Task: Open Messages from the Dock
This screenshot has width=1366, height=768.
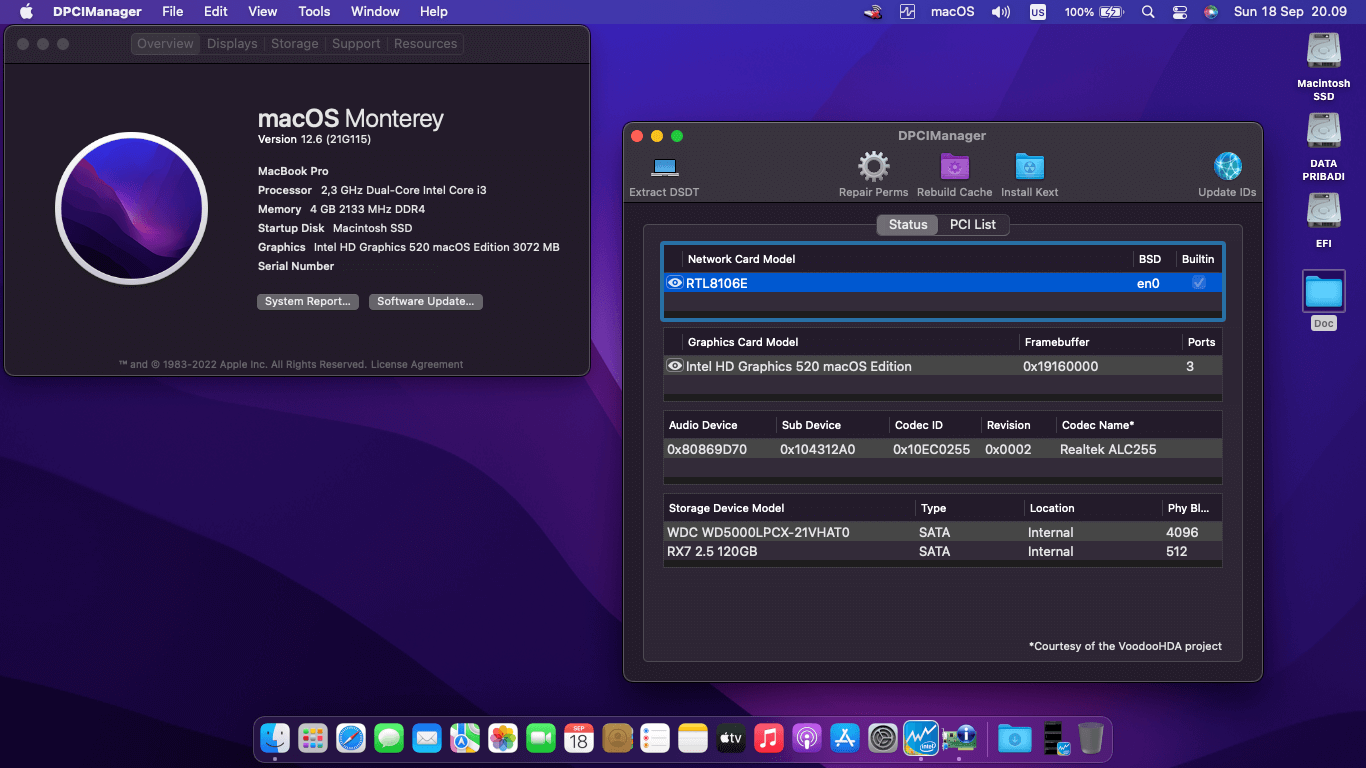Action: 389,738
